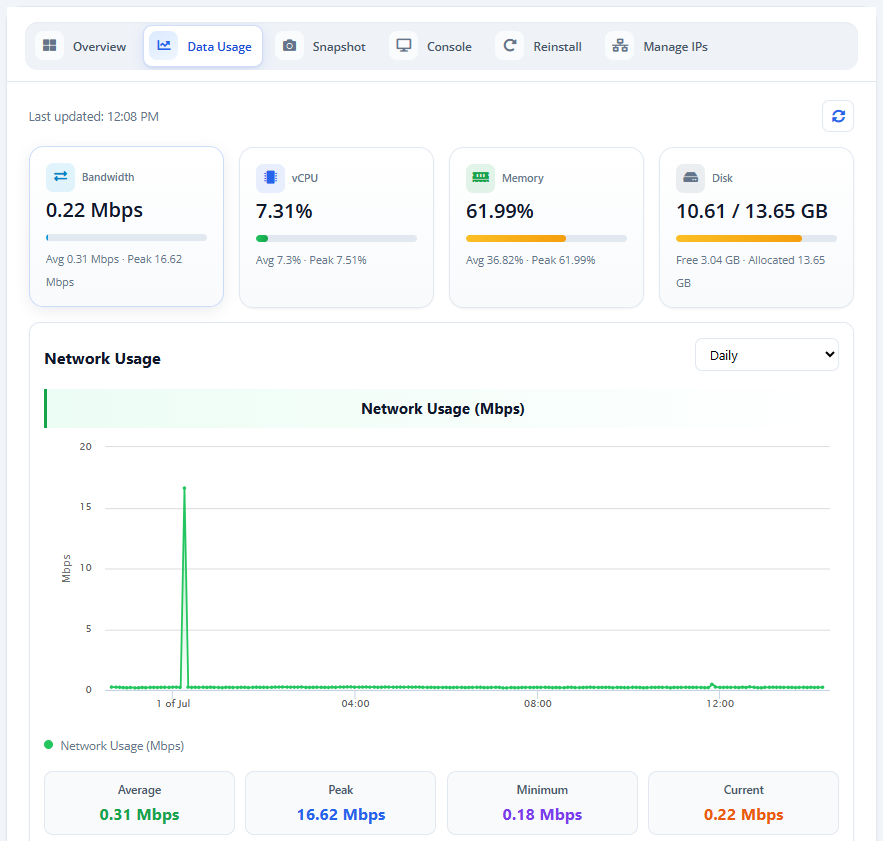The image size is (883, 841).
Task: Click the Console monitor icon
Action: coord(404,46)
